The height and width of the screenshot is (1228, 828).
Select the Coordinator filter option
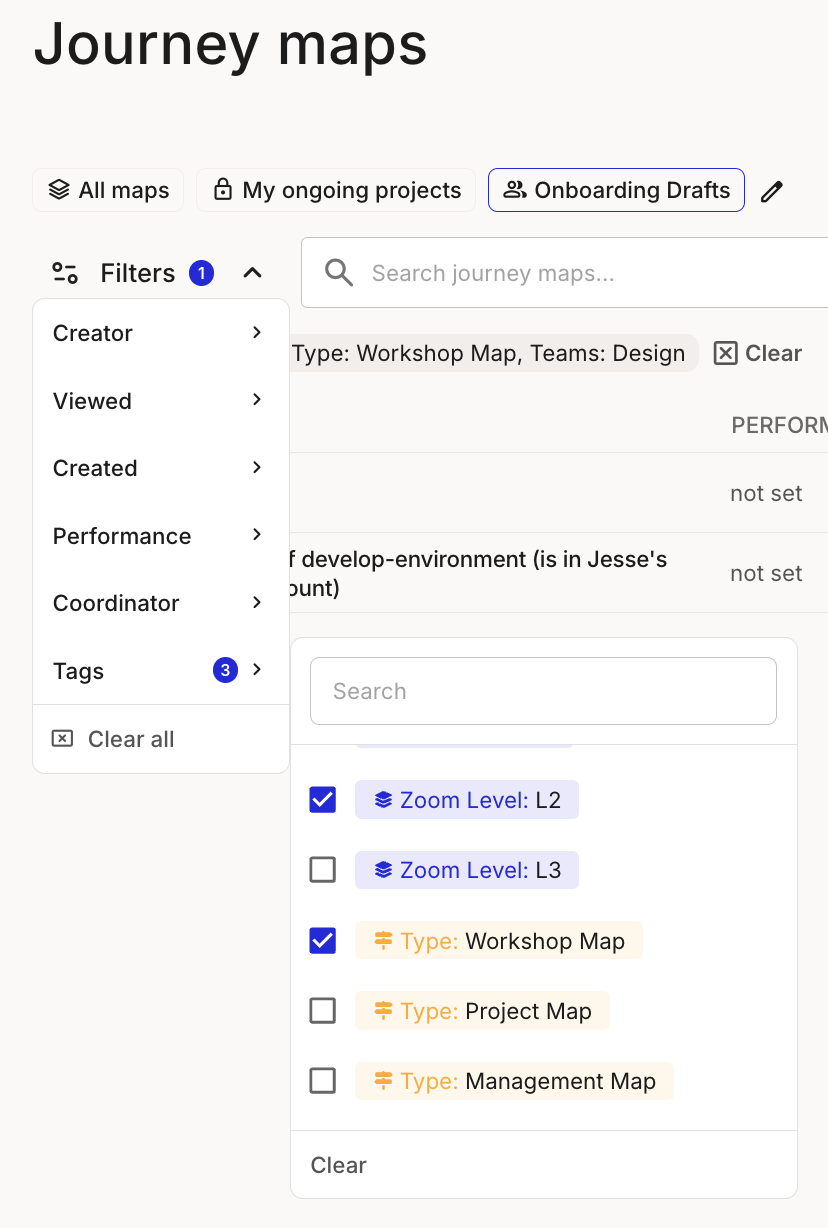pyautogui.click(x=160, y=603)
